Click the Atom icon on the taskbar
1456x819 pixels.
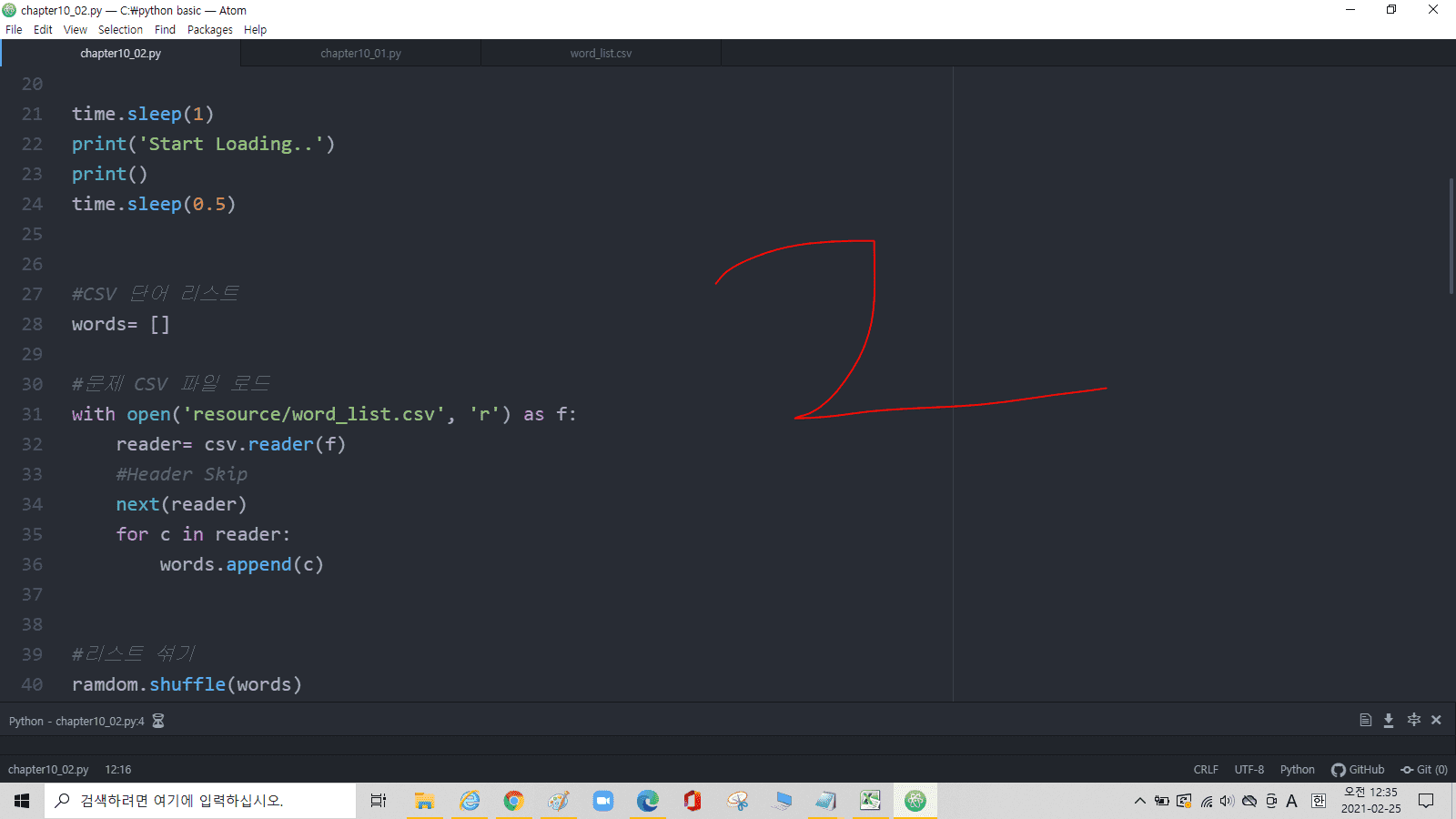[915, 801]
